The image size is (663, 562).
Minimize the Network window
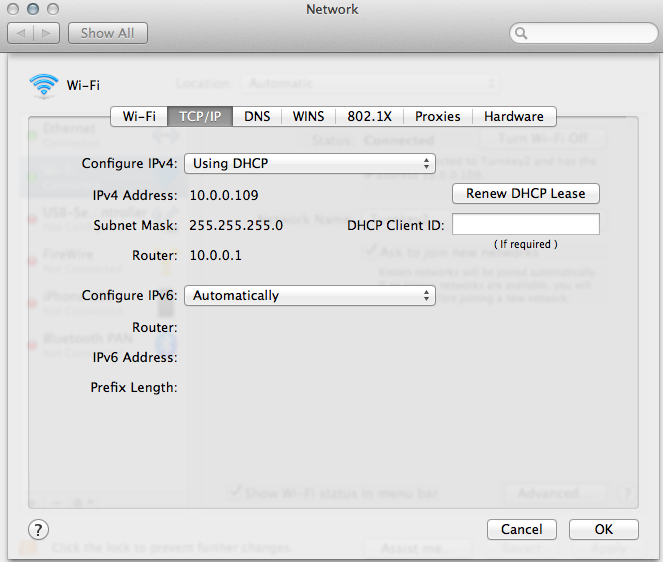tap(33, 9)
